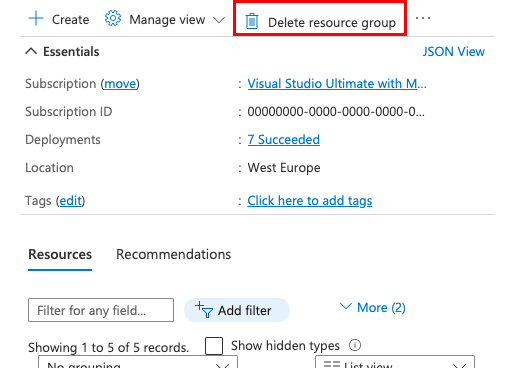The image size is (515, 368).
Task: Collapse the Essentials section
Action: pos(31,51)
